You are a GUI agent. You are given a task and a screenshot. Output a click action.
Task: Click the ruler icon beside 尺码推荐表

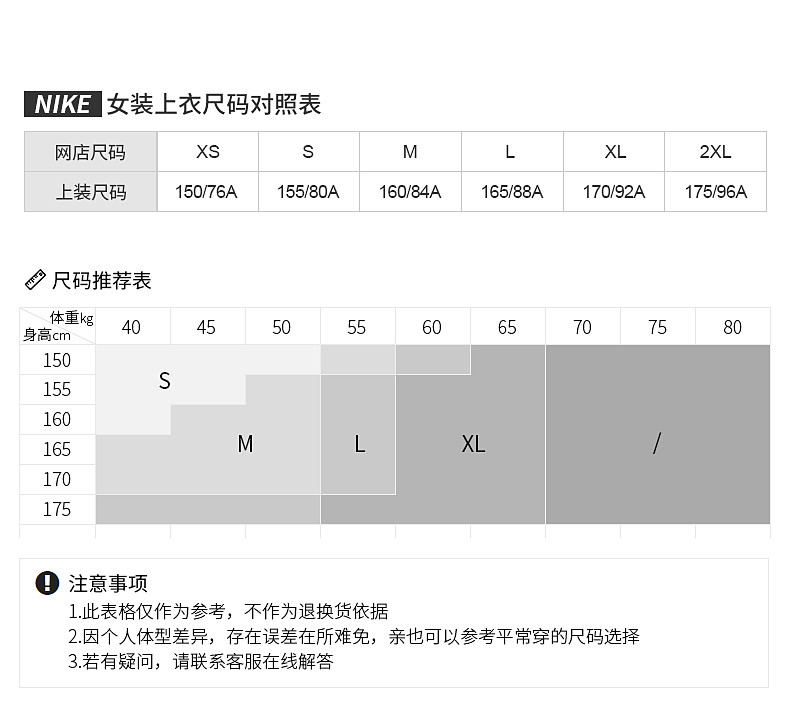pos(35,280)
